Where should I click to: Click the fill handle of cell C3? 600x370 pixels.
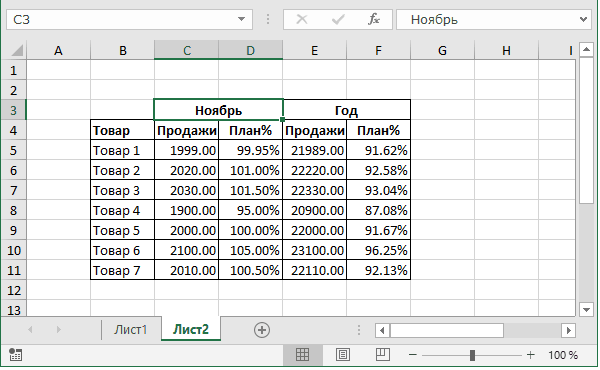[282, 119]
